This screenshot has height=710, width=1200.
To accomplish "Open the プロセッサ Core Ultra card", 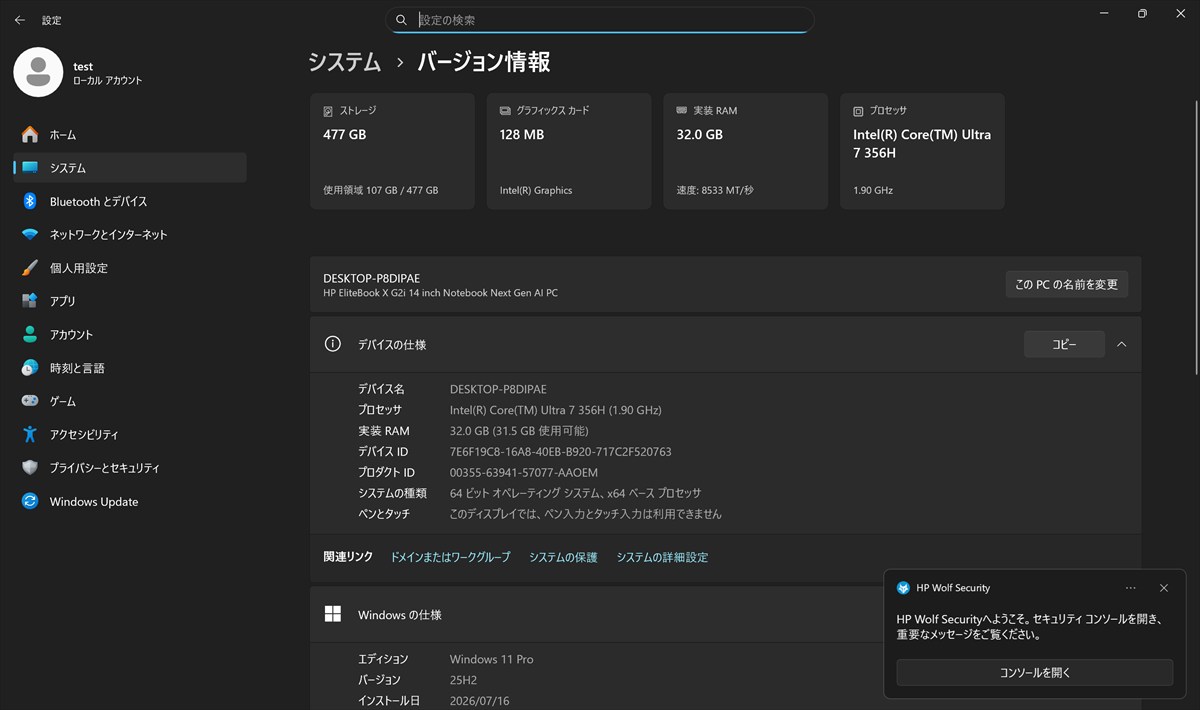I will pos(922,151).
